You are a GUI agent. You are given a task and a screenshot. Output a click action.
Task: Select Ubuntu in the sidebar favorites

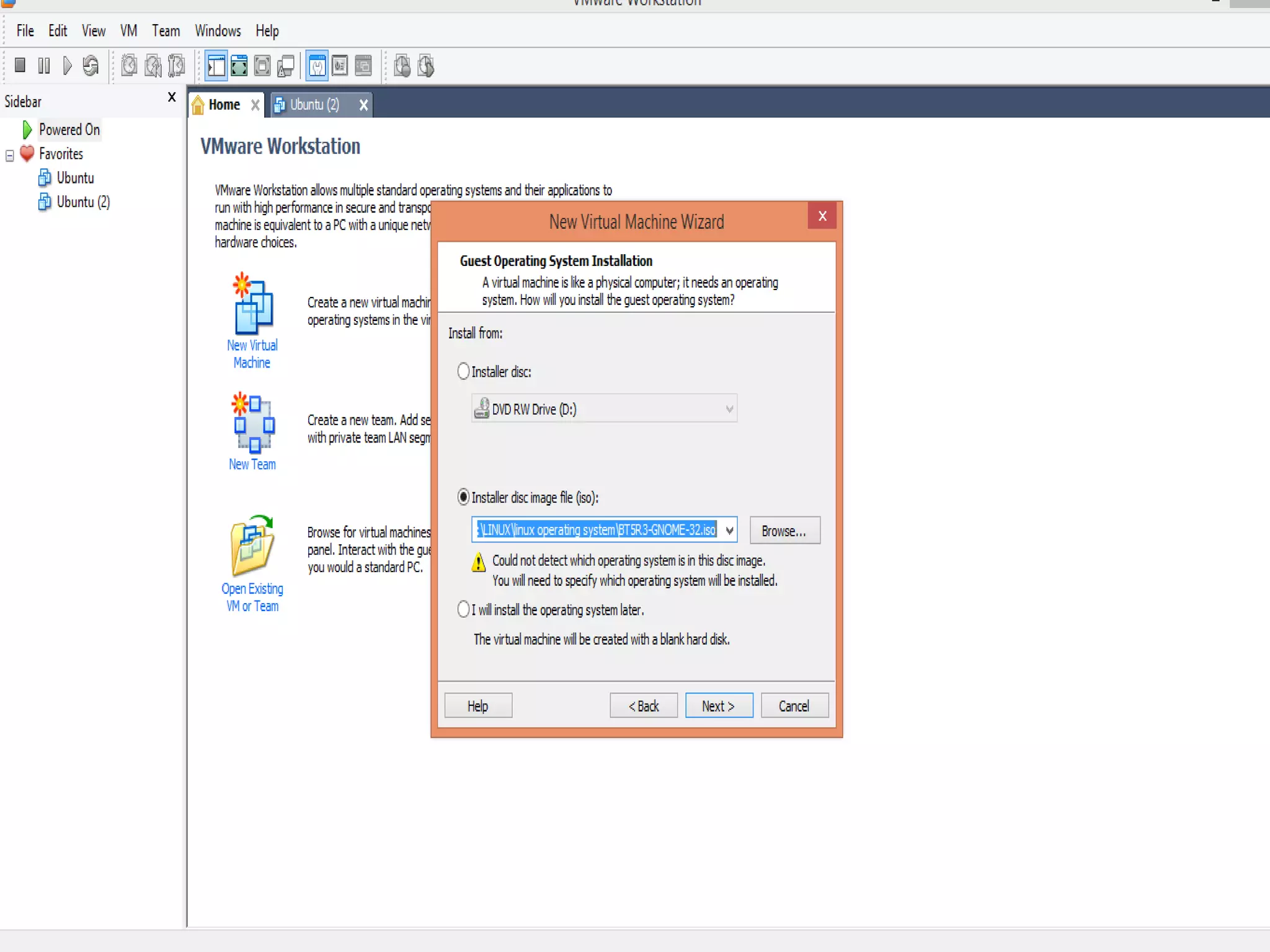(75, 178)
